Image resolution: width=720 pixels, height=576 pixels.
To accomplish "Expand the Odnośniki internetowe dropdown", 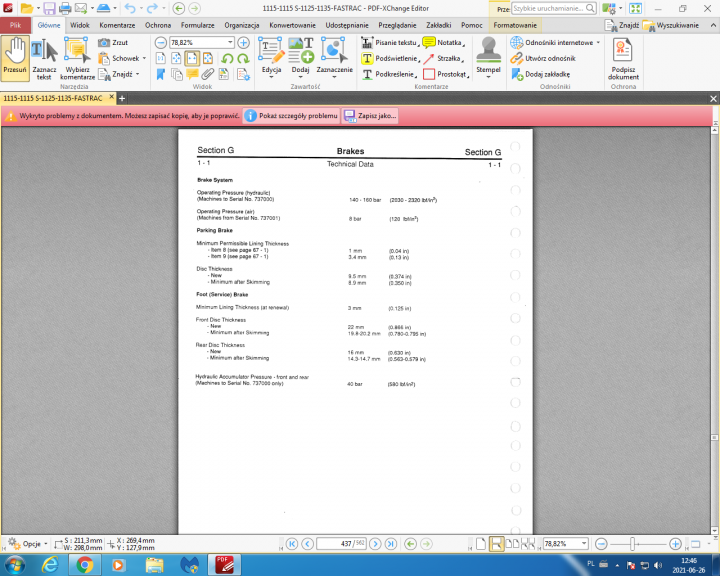I will point(598,43).
